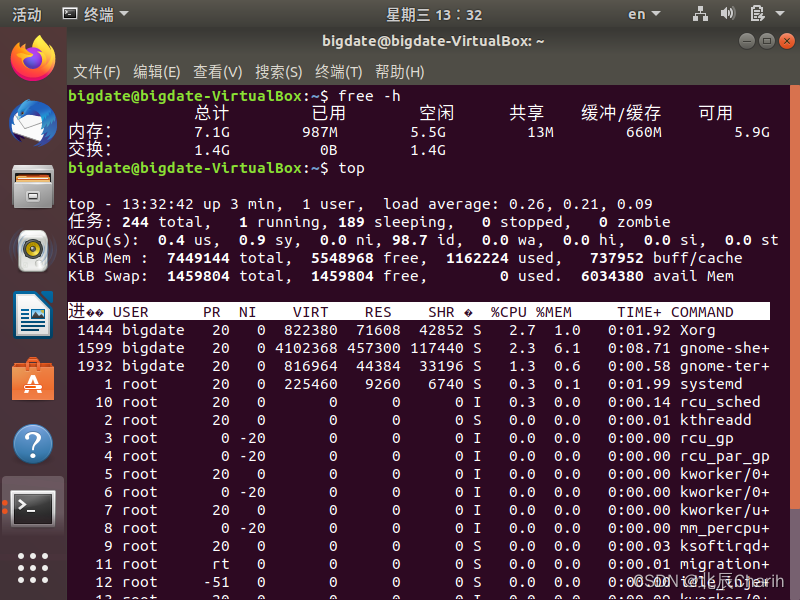Open the Help question mark icon
Image resolution: width=800 pixels, height=600 pixels.
33,443
